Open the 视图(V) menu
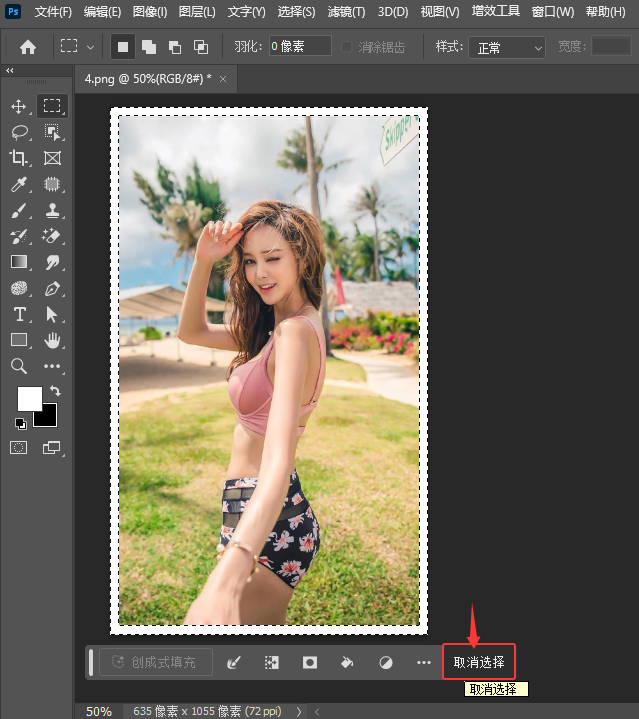Screen dimensions: 639x719 (440, 11)
